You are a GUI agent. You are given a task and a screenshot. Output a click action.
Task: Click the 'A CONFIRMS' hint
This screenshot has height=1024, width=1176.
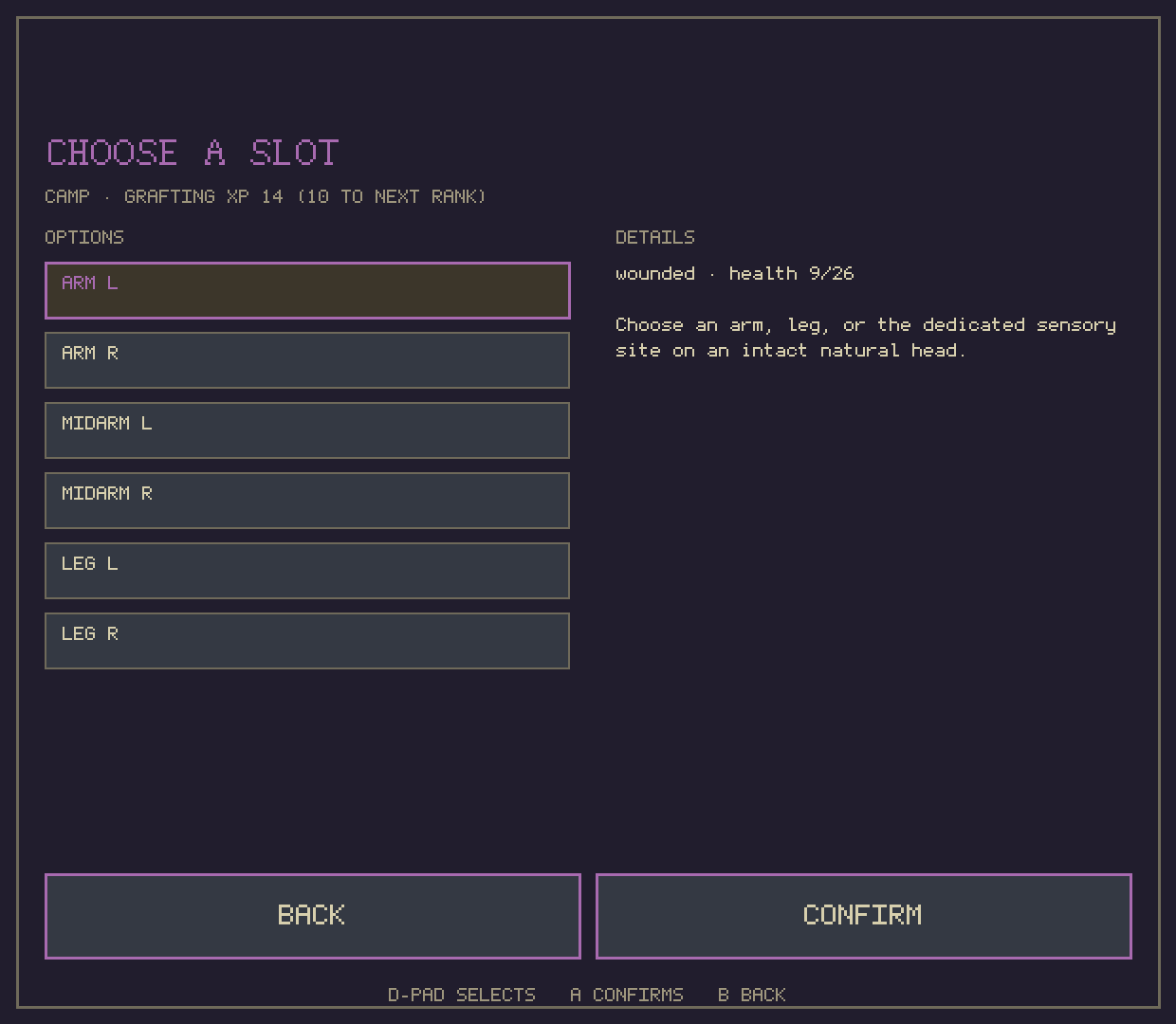(x=627, y=995)
